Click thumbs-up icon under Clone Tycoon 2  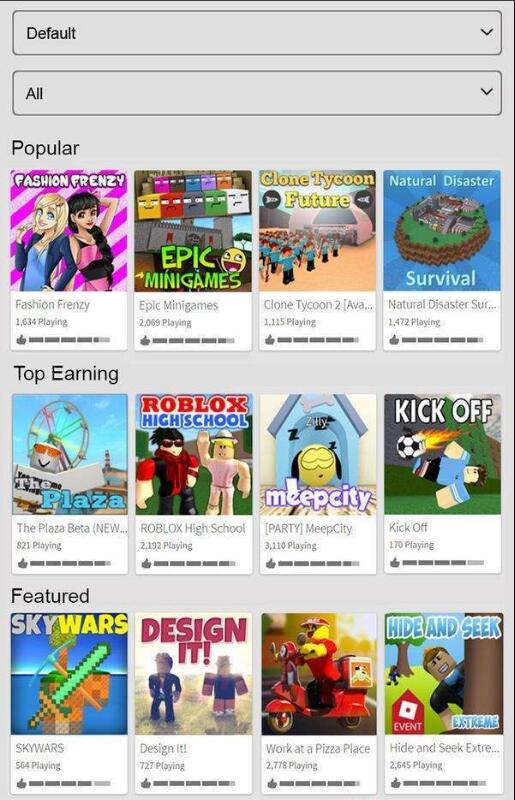(x=269, y=339)
